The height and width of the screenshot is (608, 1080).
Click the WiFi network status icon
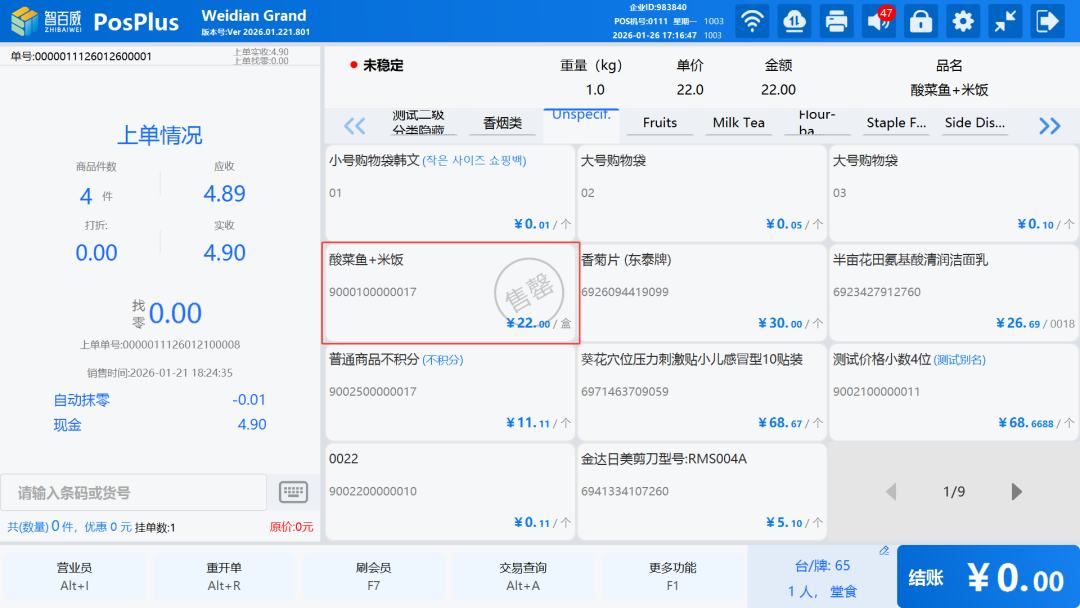pyautogui.click(x=752, y=21)
